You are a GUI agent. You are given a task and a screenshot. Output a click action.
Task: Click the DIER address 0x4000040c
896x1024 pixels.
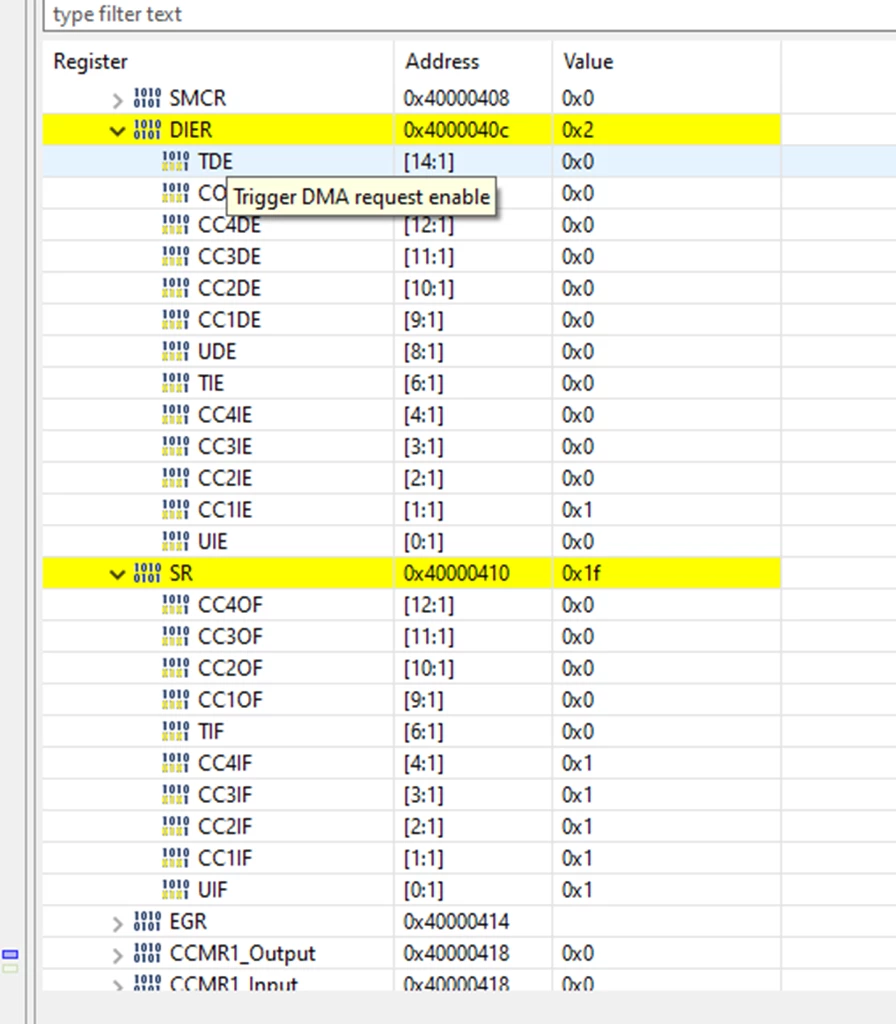click(x=456, y=129)
